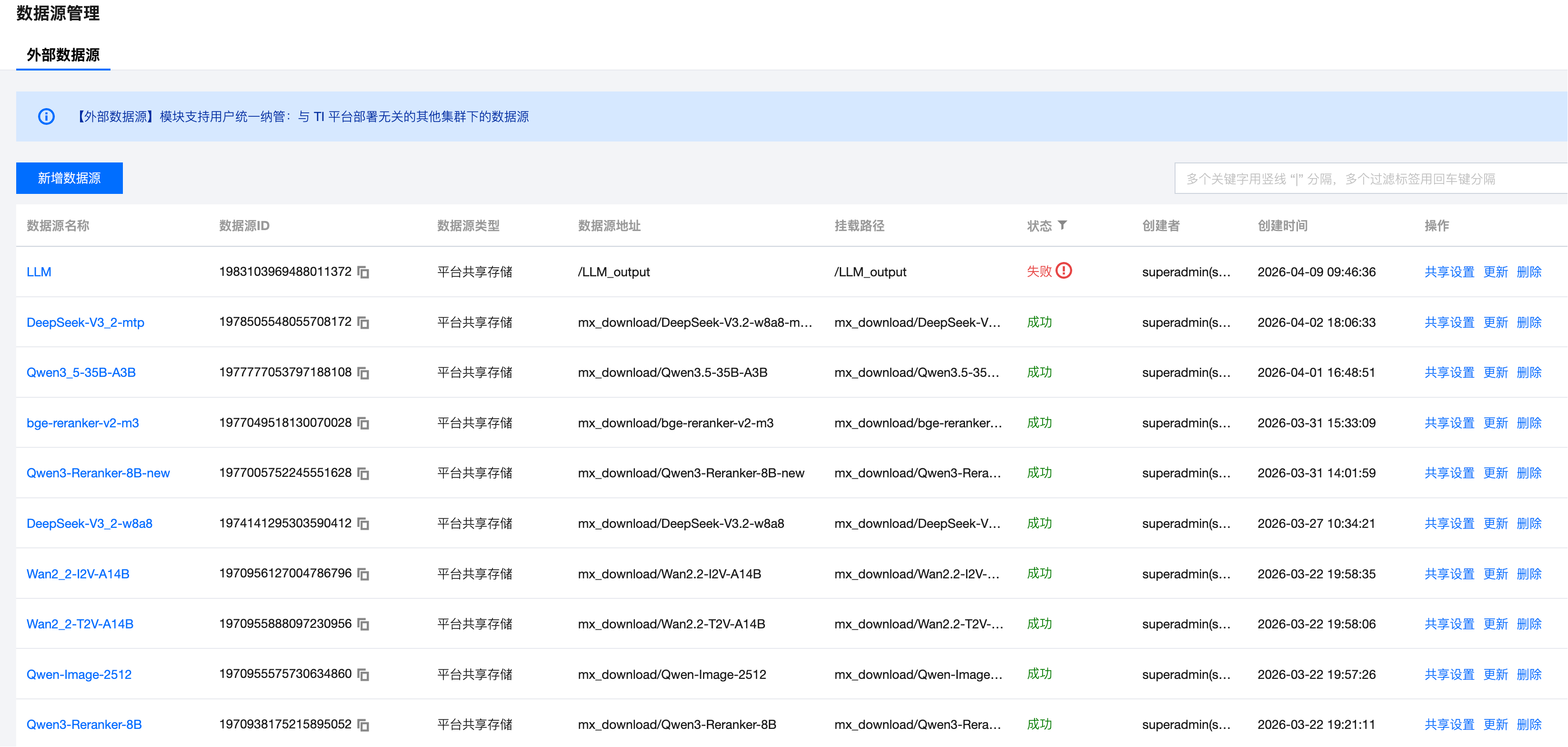Copy the ID of Qwen-Image-2512
Viewport: 1568px width, 747px height.
coord(363,675)
